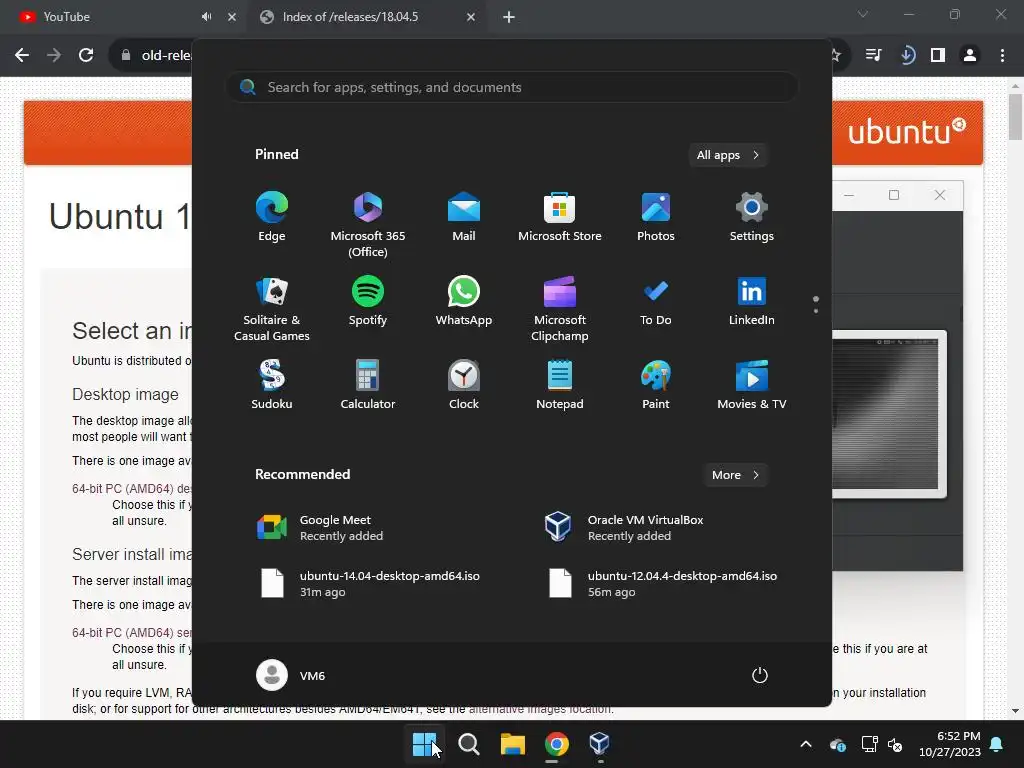Go back in Chrome

[22, 55]
